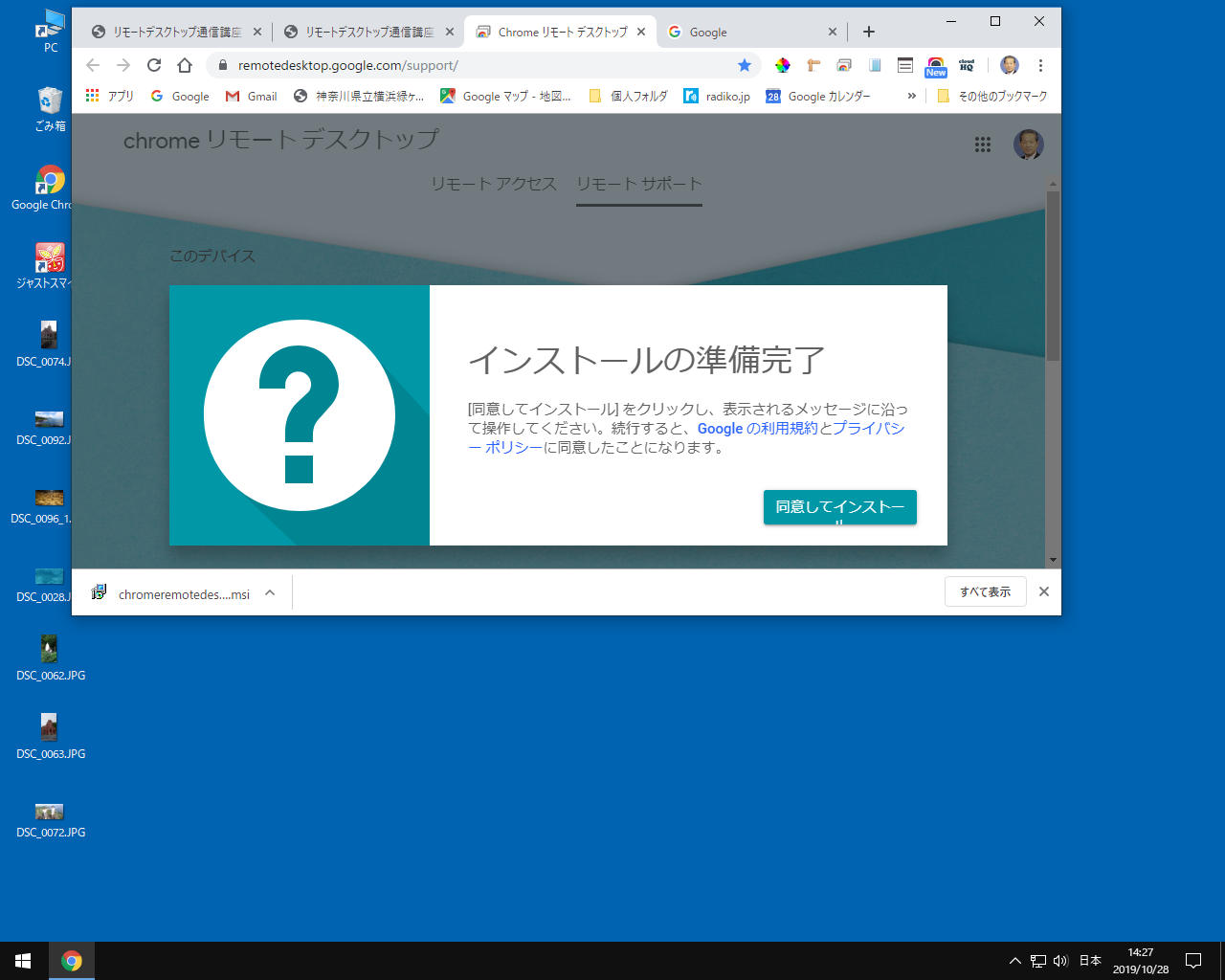
Task: Open the アプリ bookmarks shortcut
Action: click(110, 96)
